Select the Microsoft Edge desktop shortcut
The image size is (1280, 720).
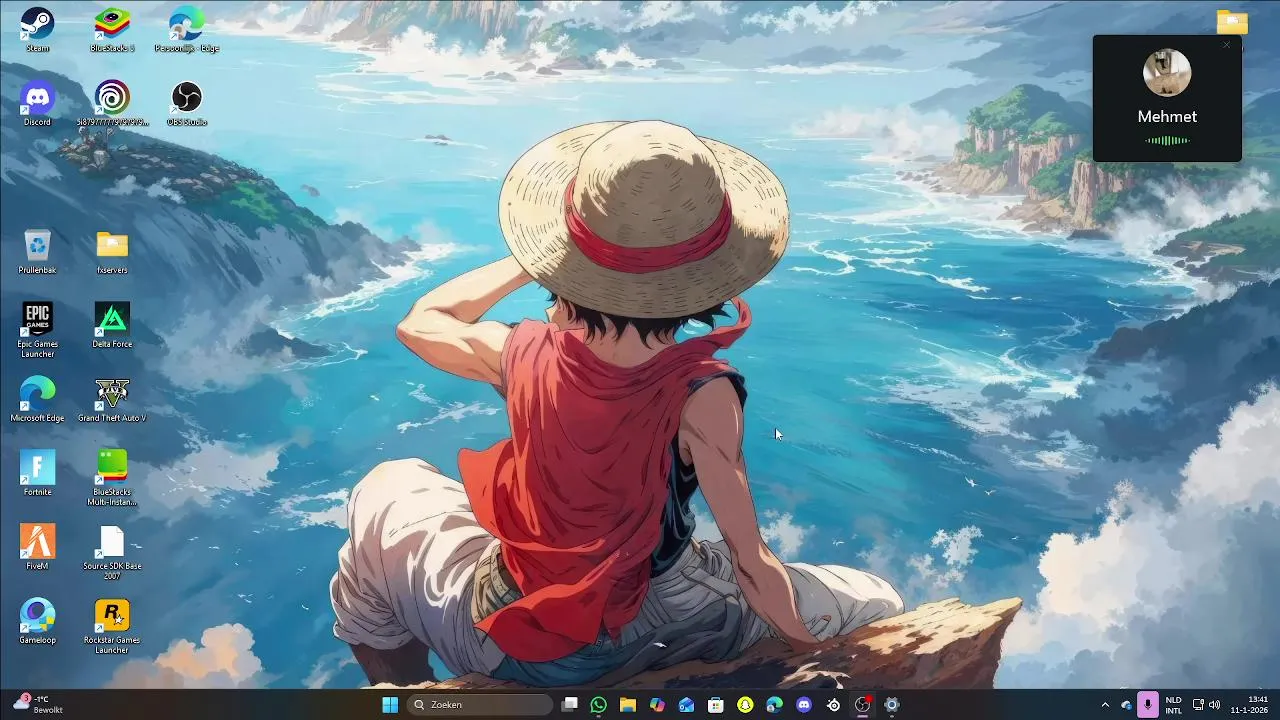pyautogui.click(x=37, y=400)
